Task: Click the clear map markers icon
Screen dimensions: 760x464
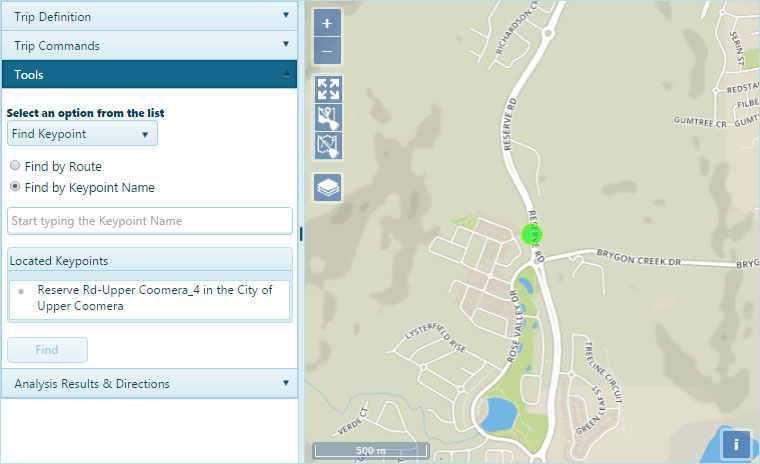Action: click(x=328, y=117)
